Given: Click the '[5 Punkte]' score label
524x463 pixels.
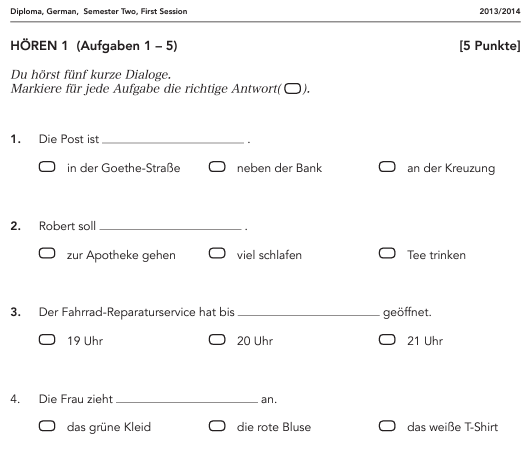Looking at the screenshot, I should [490, 46].
